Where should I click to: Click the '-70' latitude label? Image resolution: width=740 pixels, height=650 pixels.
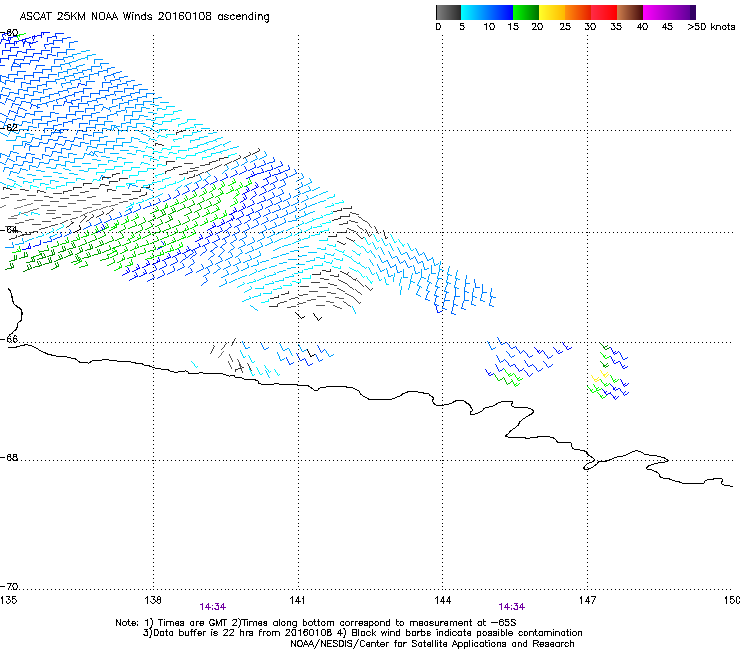pyautogui.click(x=9, y=587)
